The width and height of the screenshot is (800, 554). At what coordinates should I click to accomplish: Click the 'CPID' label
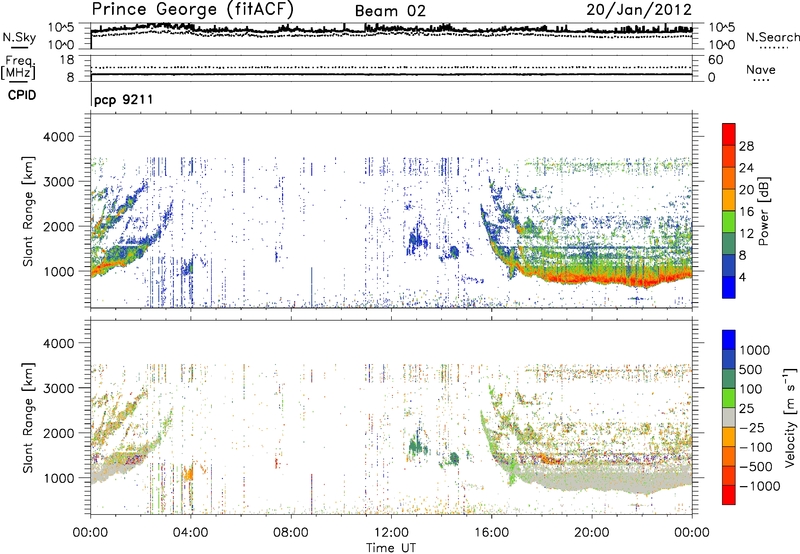point(22,95)
